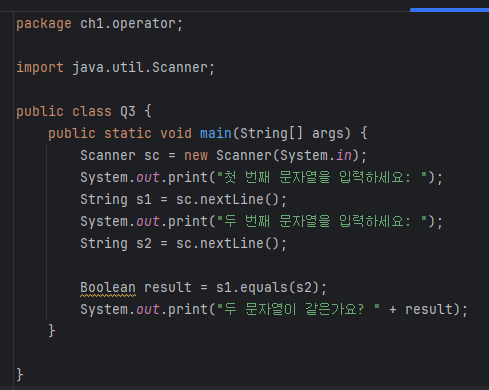Click the String[] args parameter
The height and width of the screenshot is (390, 489).
(295, 133)
